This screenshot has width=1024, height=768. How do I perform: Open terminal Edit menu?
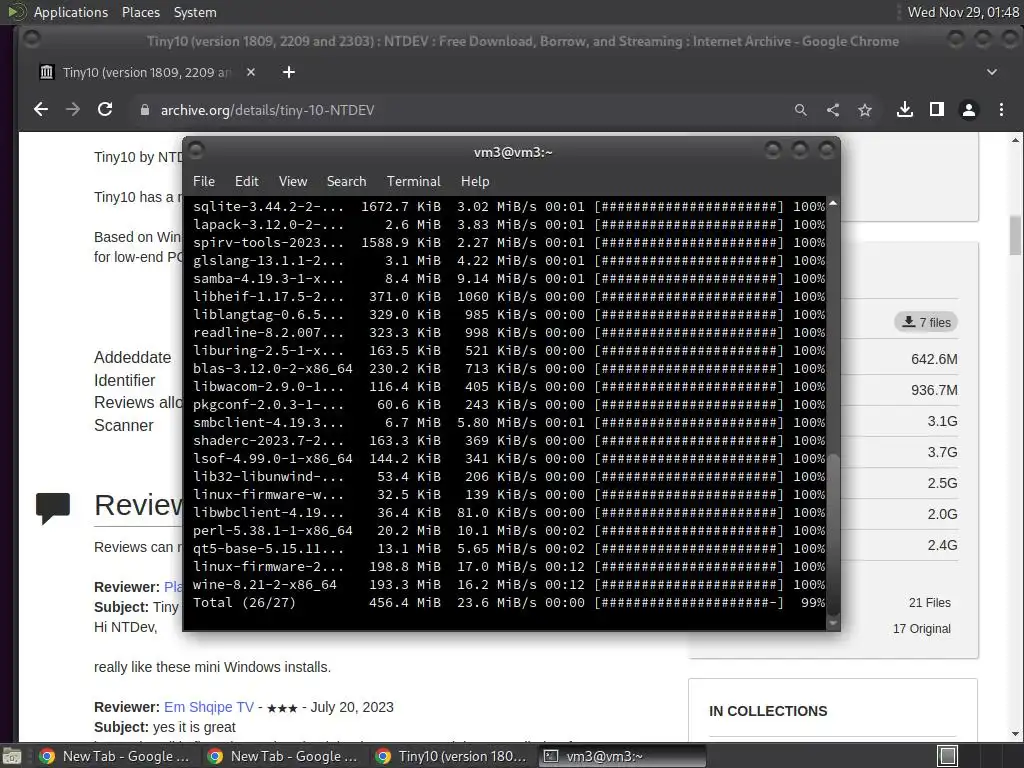[246, 181]
